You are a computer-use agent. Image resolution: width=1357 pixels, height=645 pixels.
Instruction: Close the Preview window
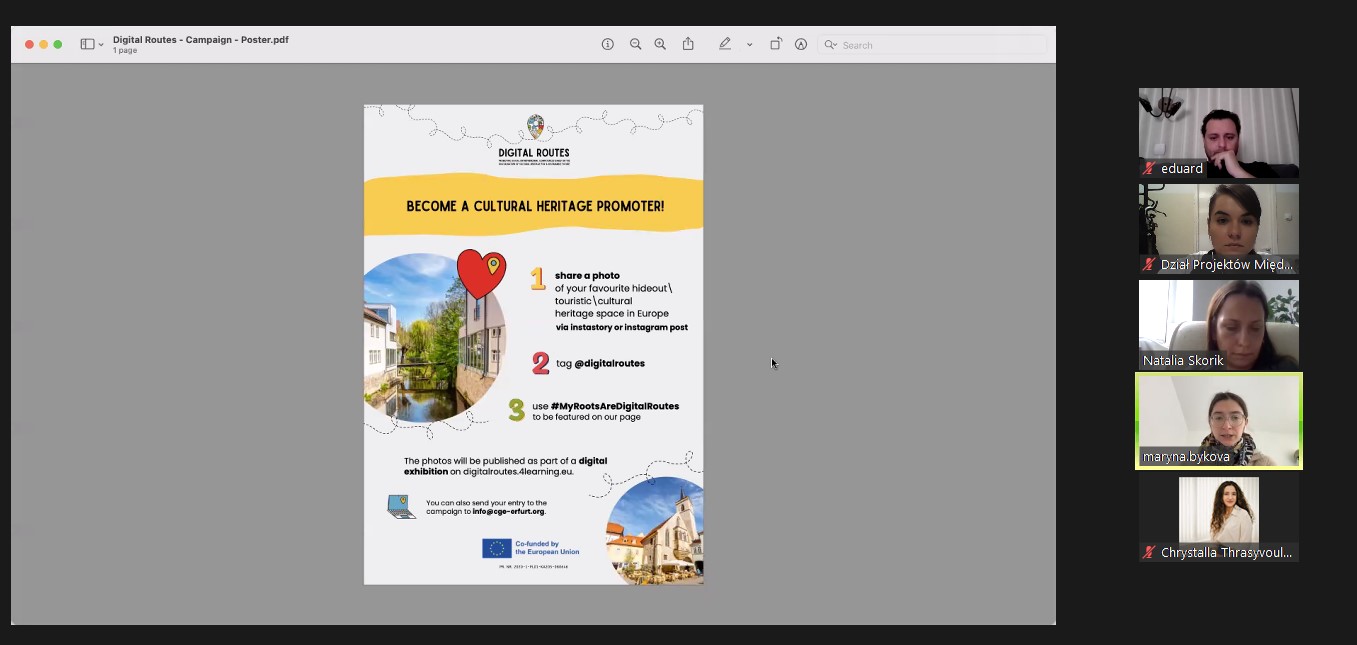29,44
